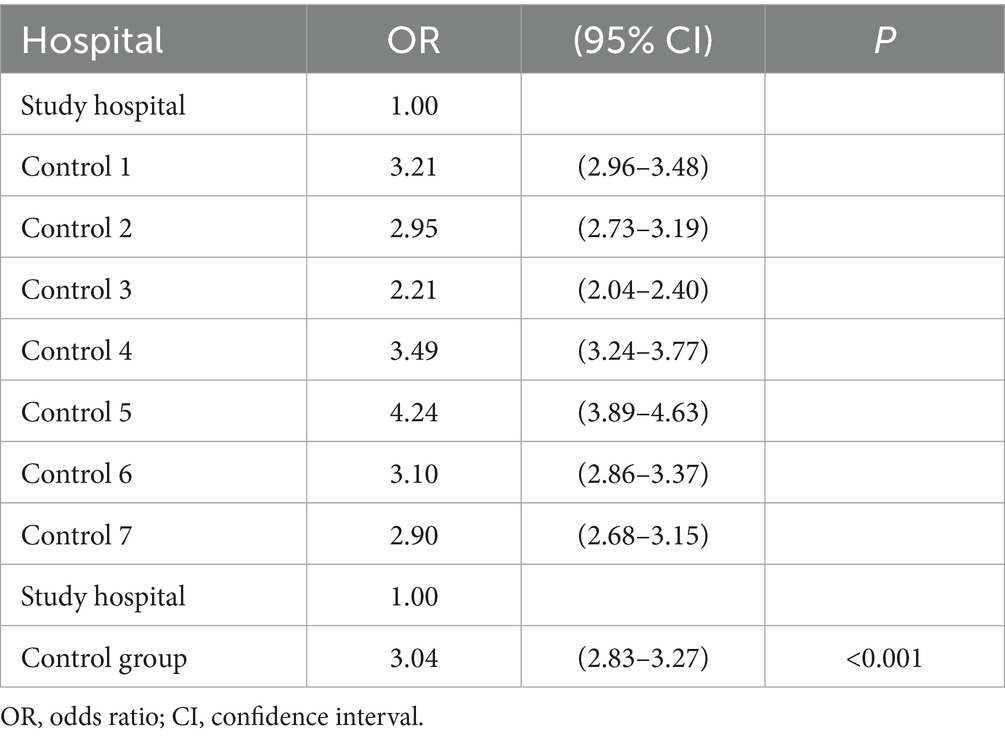
Task: Click confidence interval (3.89–4.63)
Action: (x=643, y=412)
